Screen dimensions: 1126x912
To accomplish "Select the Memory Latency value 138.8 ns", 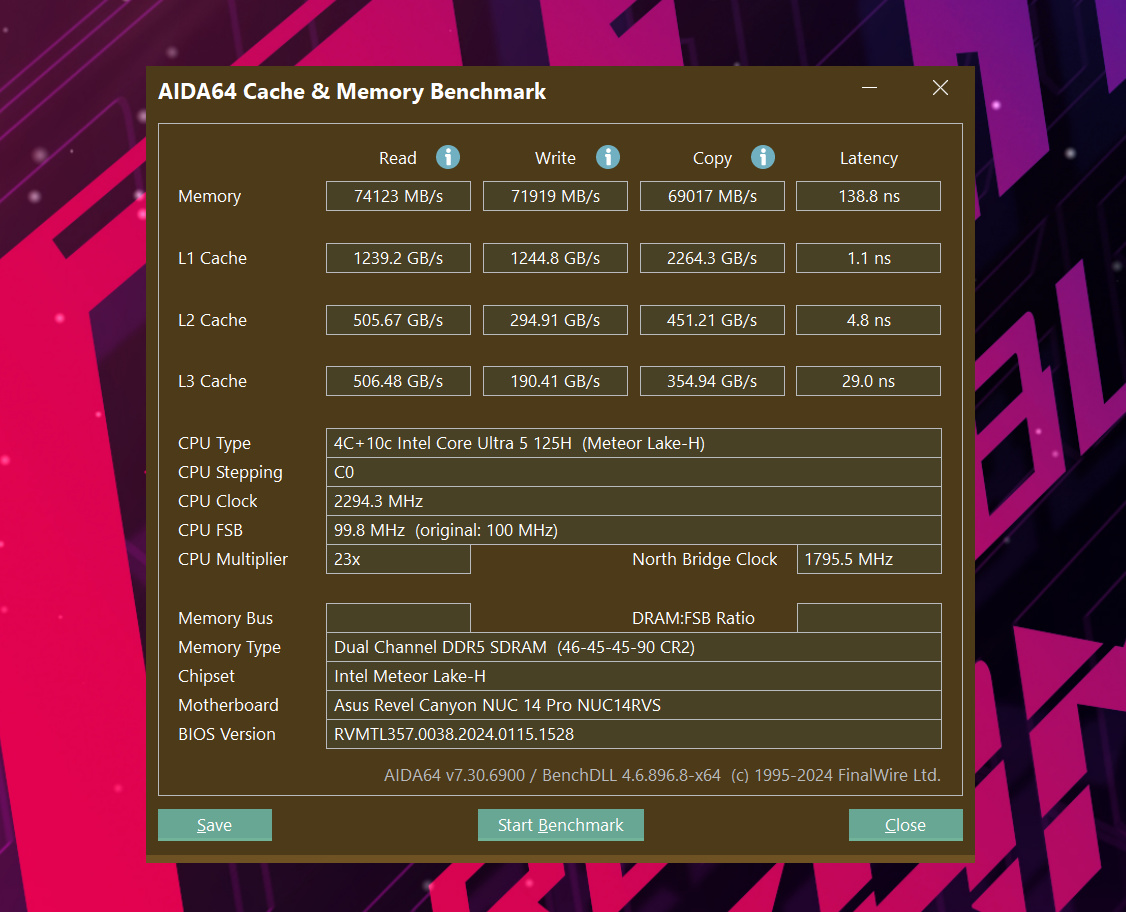I will click(x=869, y=196).
